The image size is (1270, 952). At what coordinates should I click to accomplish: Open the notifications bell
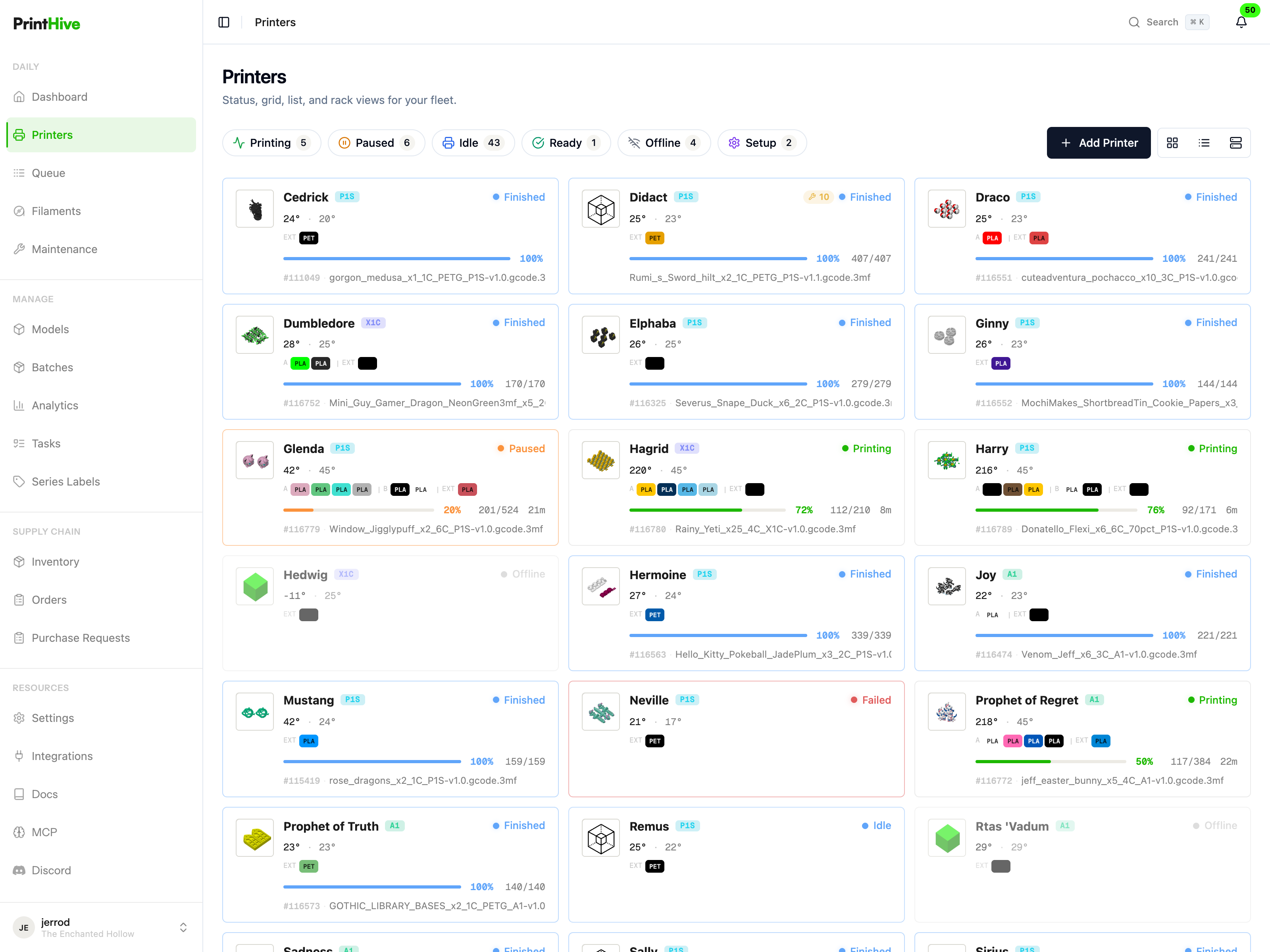coord(1241,22)
